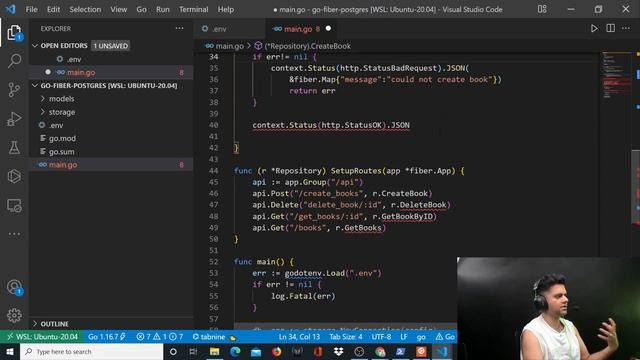Open the Selection menu
Image resolution: width=640 pixels, height=360 pixels.
pos(85,9)
